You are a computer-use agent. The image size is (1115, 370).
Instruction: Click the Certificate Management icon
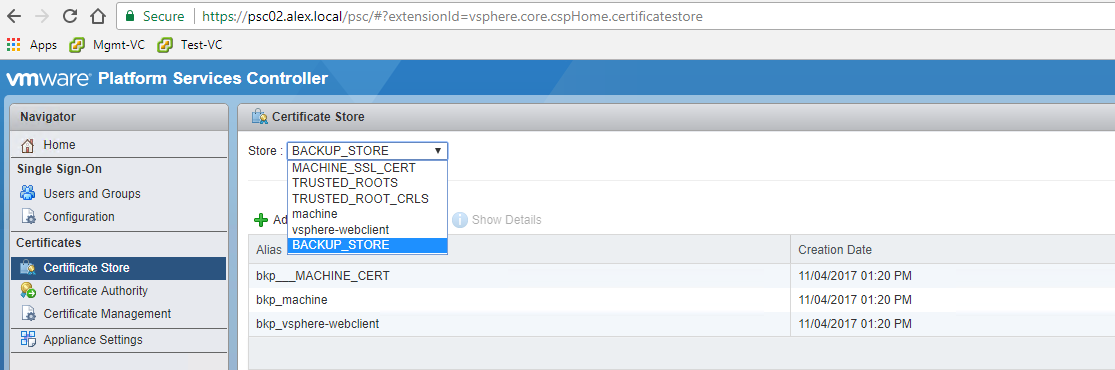click(28, 313)
